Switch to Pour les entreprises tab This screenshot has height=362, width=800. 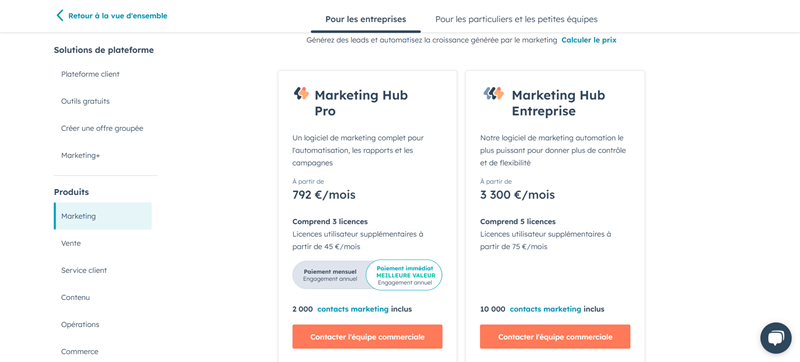(366, 19)
